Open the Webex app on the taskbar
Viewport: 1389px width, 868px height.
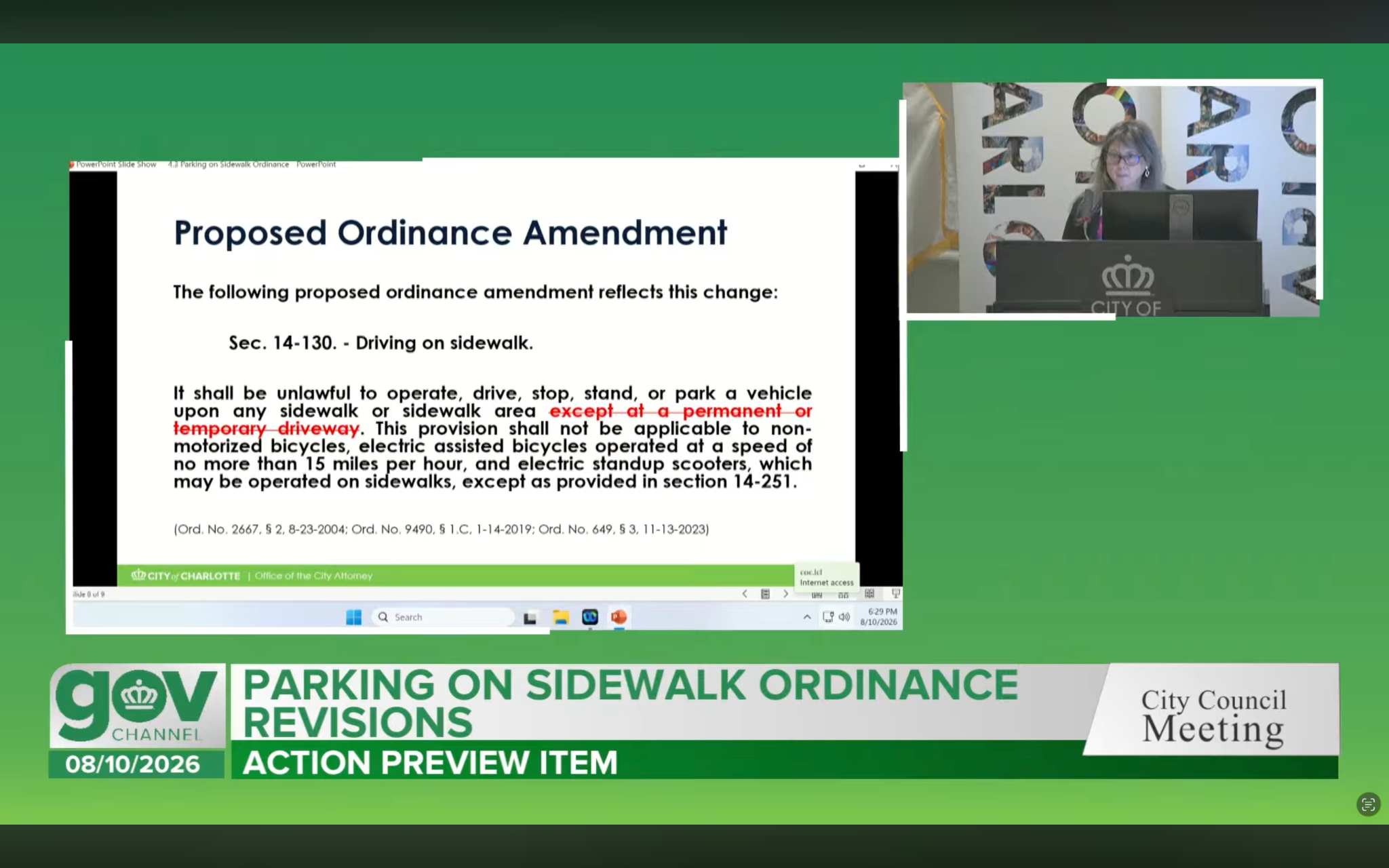(x=590, y=617)
